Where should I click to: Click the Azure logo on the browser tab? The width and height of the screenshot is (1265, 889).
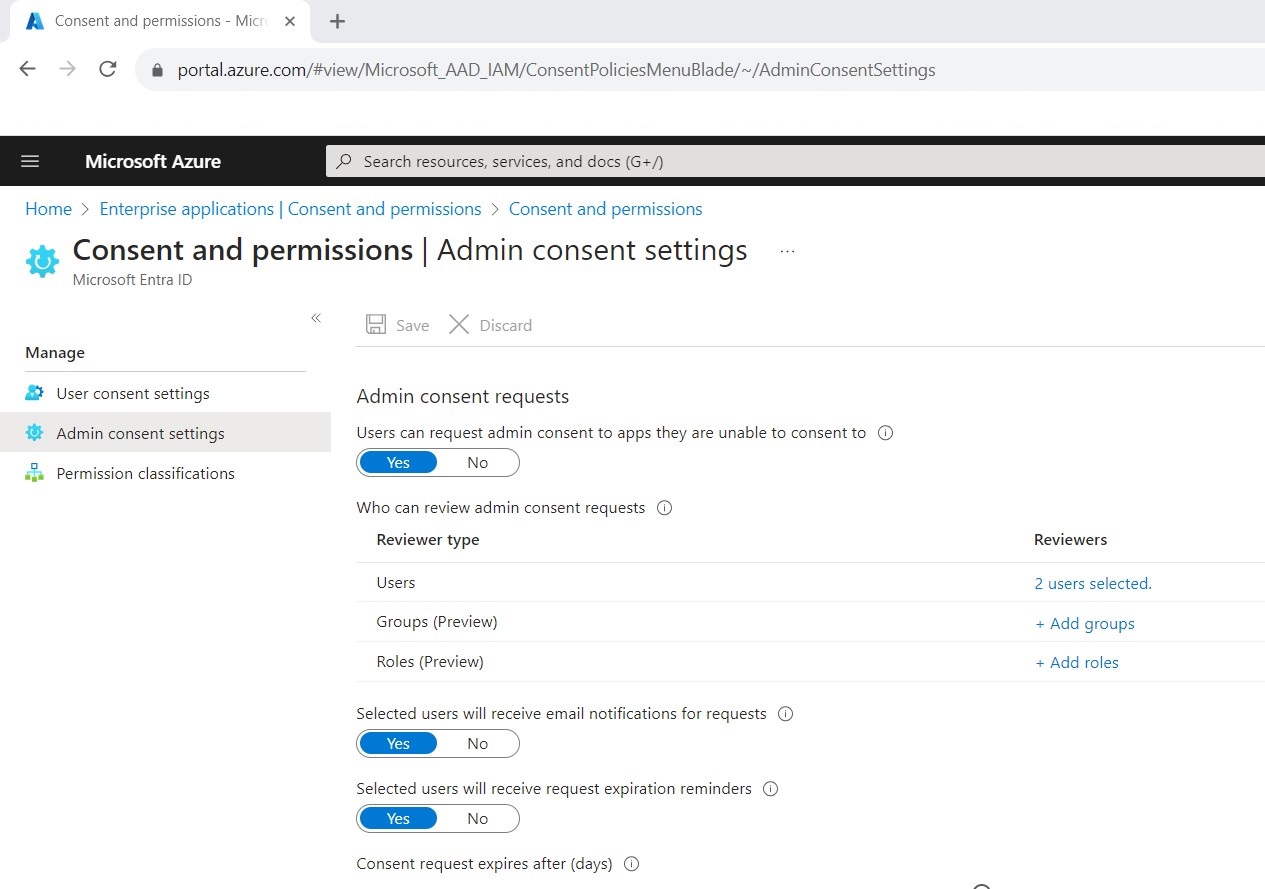click(35, 21)
